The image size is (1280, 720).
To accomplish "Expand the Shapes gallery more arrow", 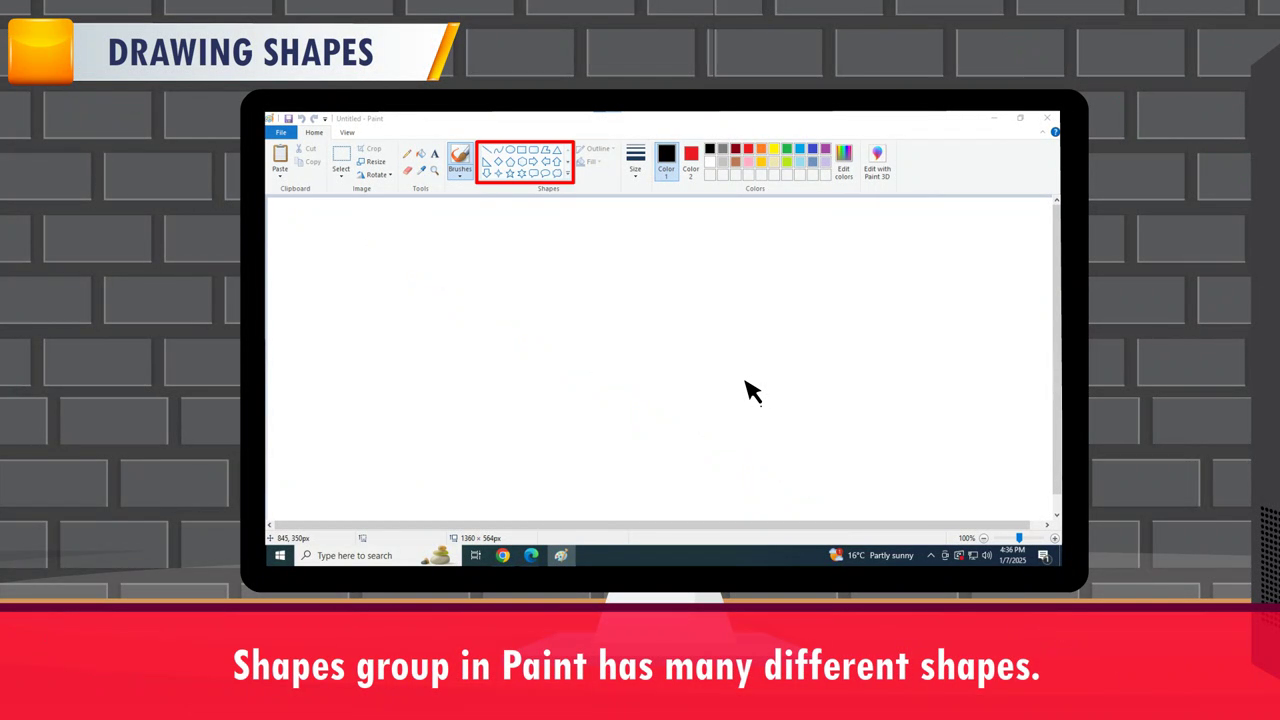I will pyautogui.click(x=568, y=173).
